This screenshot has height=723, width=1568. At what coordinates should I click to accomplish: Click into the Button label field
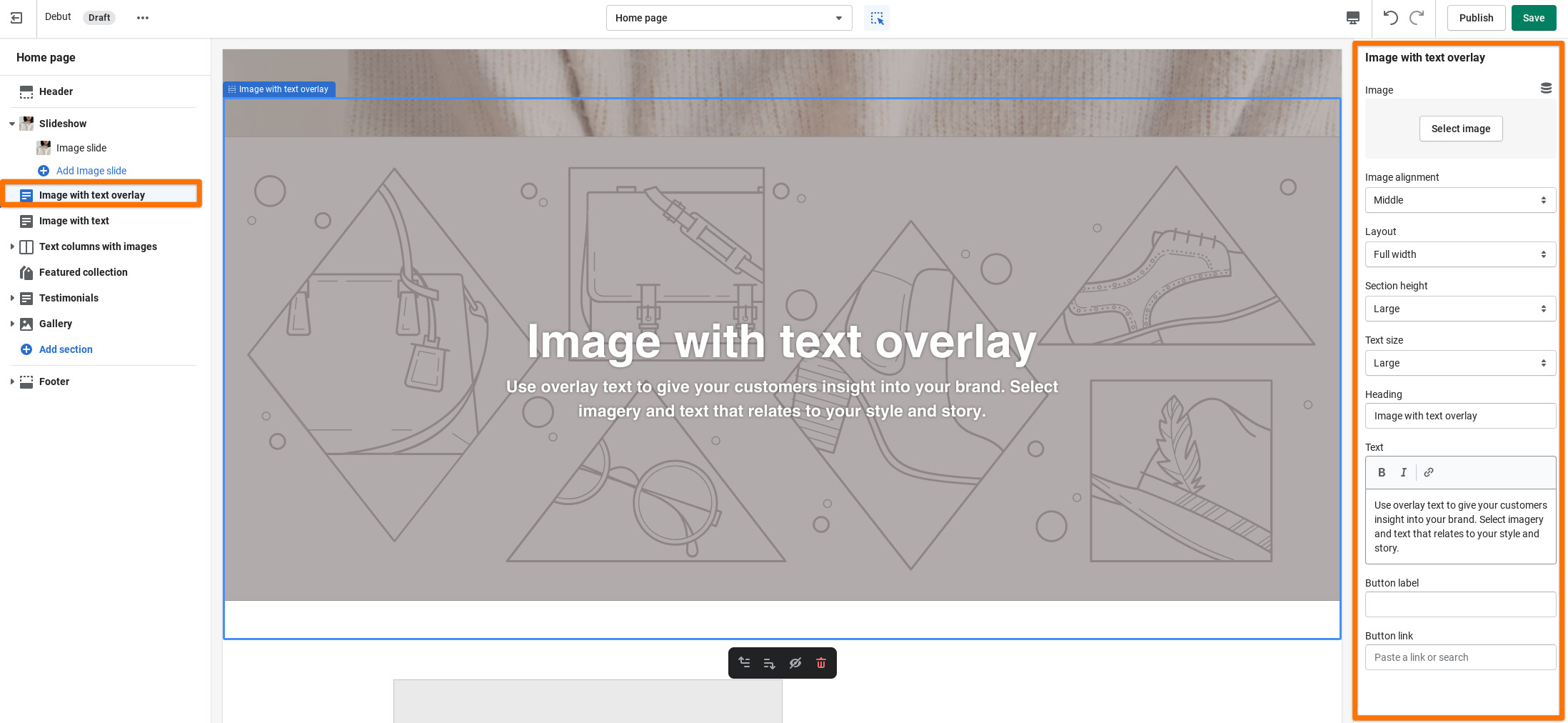pyautogui.click(x=1460, y=604)
